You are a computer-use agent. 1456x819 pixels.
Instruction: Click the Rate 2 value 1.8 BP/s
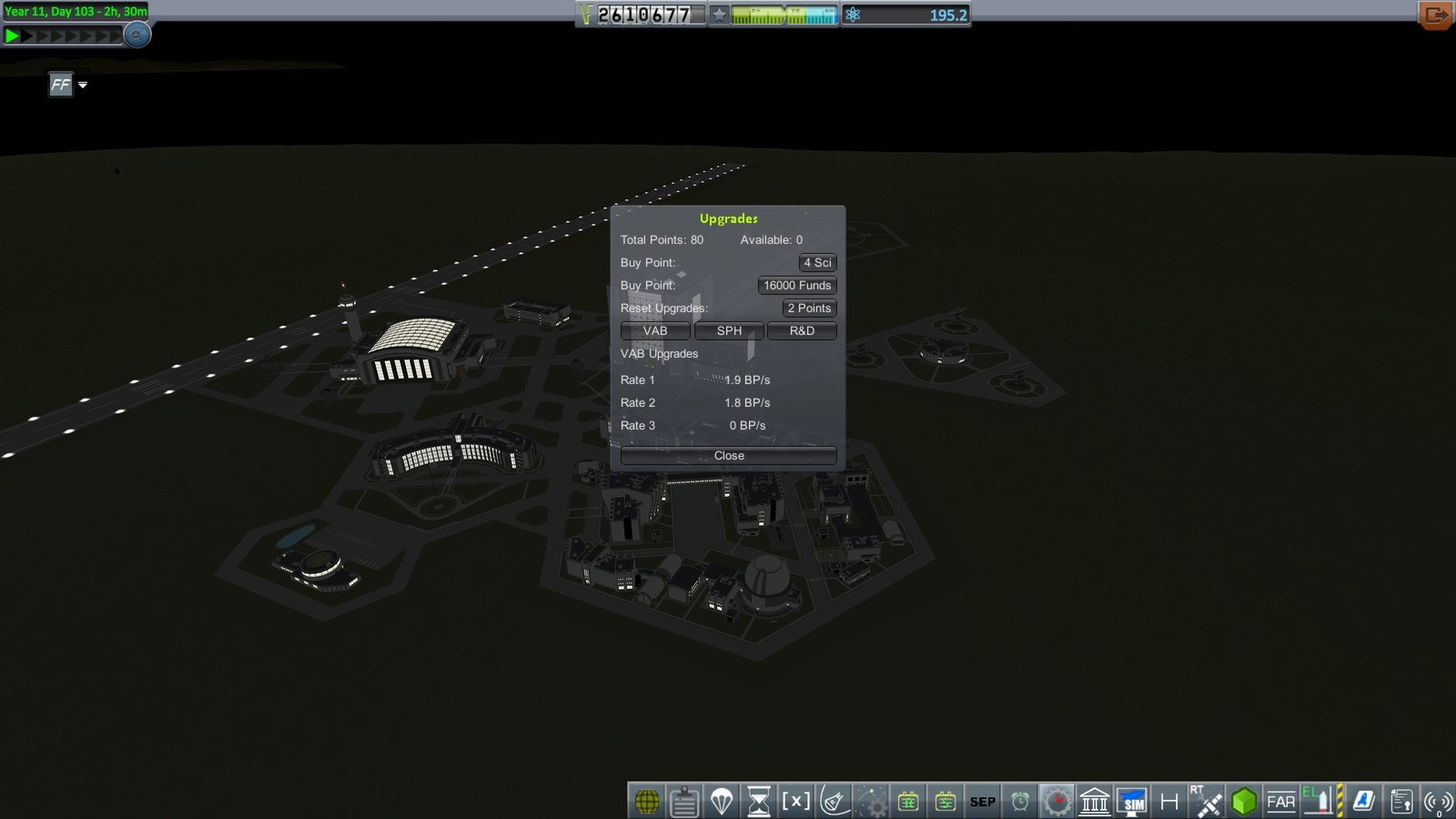[x=747, y=403]
